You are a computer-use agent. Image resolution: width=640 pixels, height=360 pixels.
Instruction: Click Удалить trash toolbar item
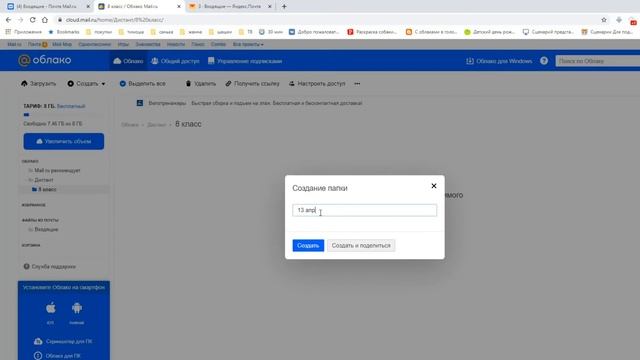pos(200,83)
